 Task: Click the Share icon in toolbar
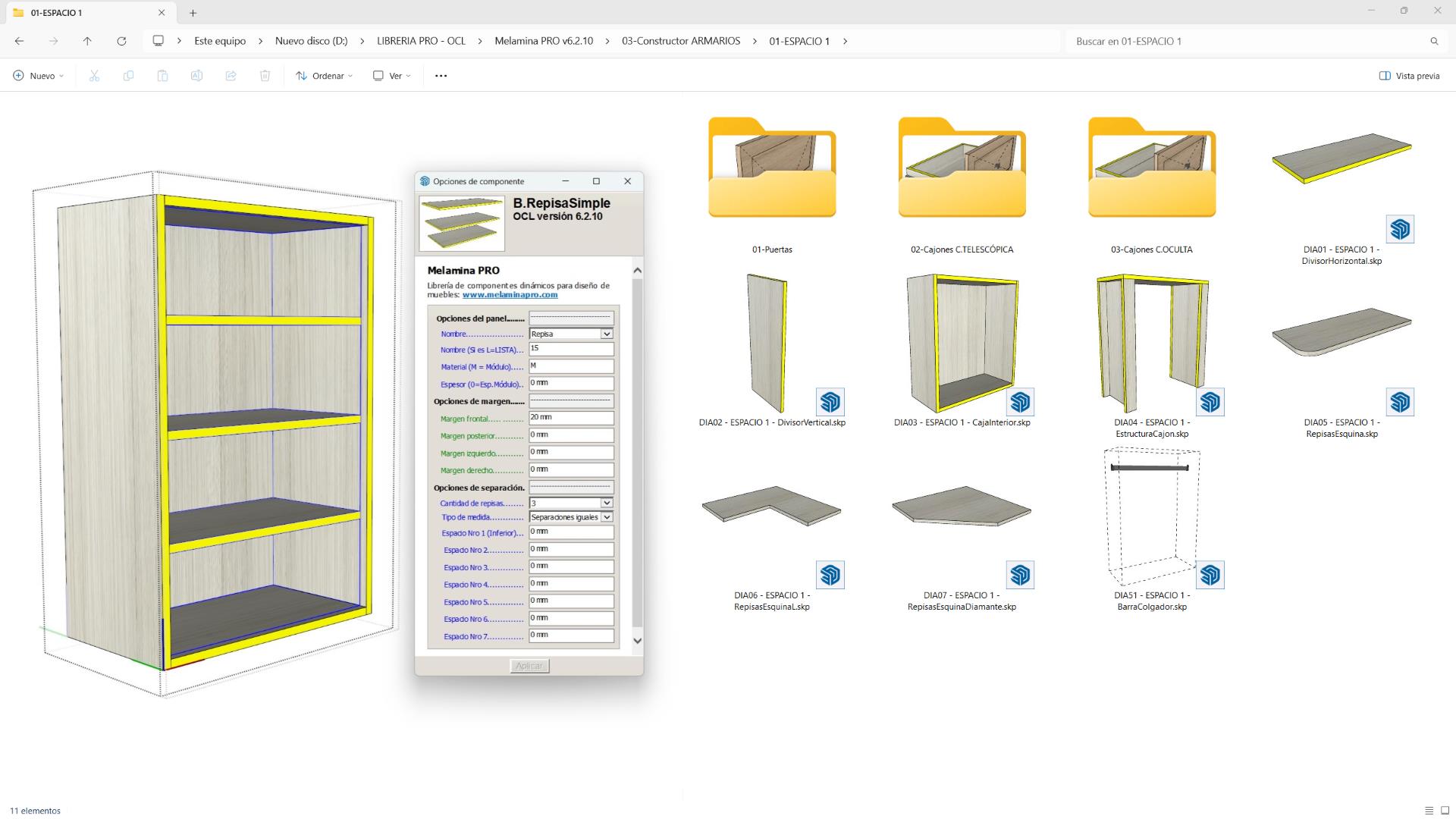tap(231, 76)
